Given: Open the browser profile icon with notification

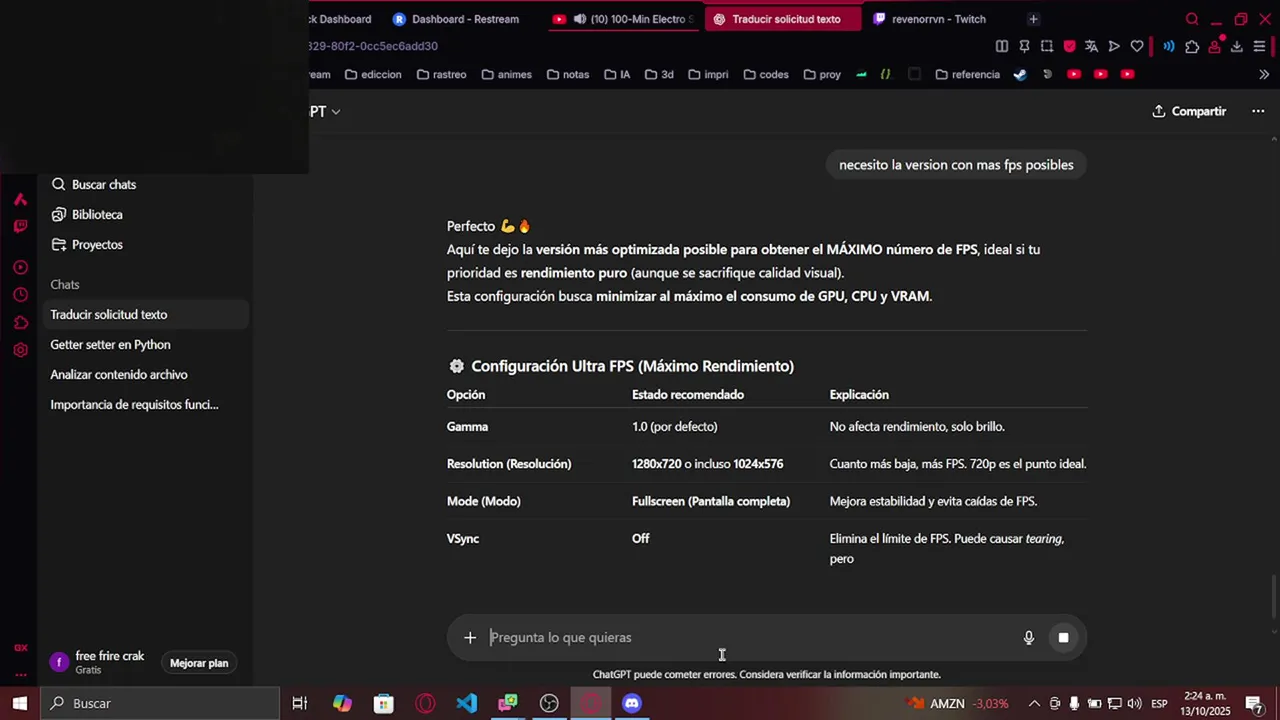Looking at the screenshot, I should click(1215, 46).
